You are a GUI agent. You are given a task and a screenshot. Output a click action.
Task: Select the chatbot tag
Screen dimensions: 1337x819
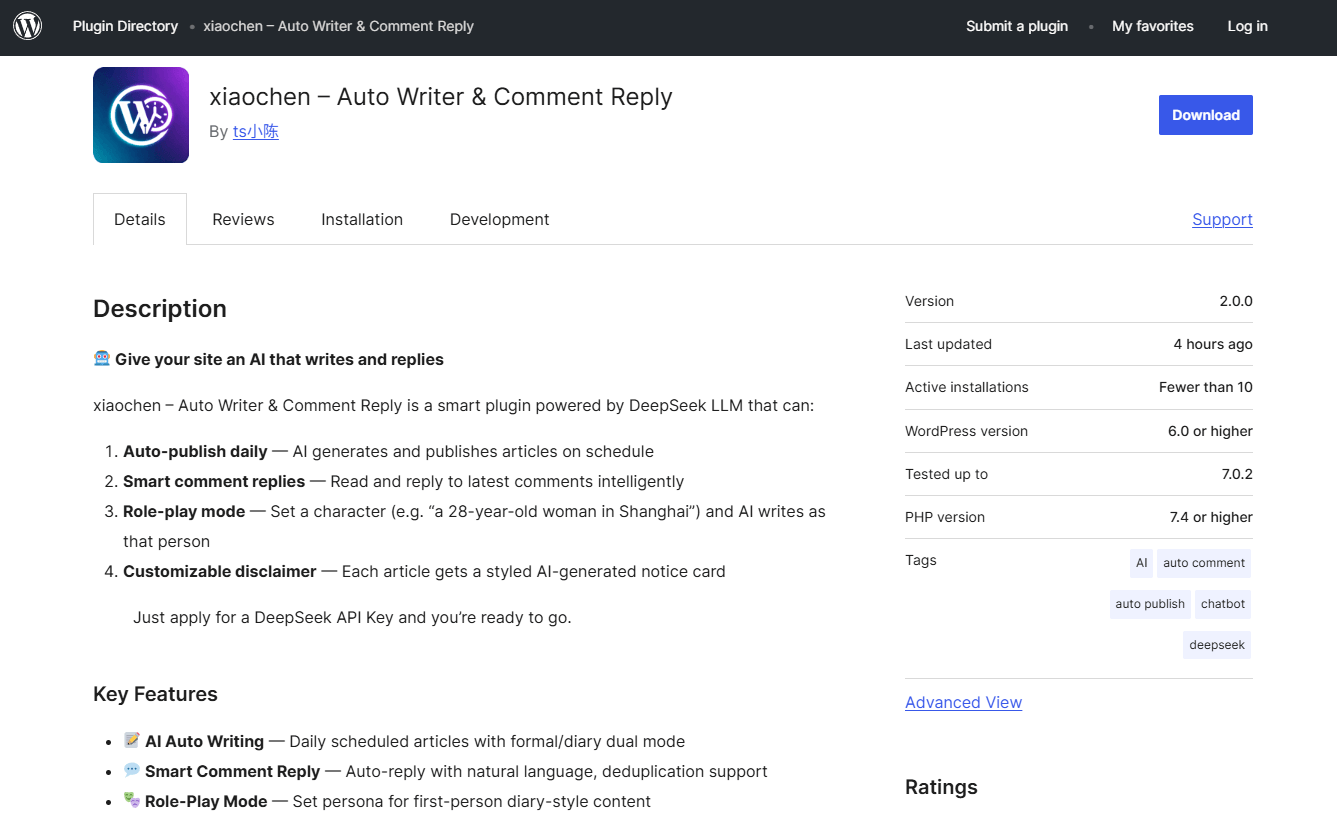1223,604
